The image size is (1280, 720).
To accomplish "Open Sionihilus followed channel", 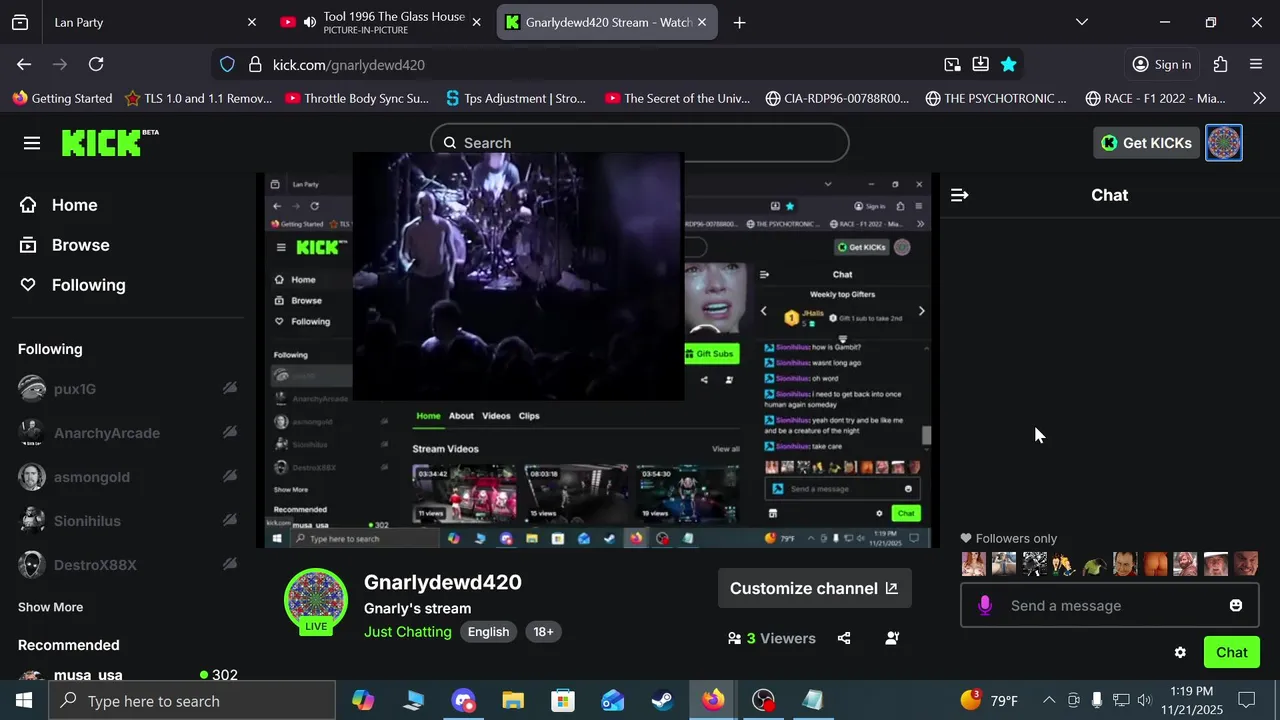I will point(128,521).
